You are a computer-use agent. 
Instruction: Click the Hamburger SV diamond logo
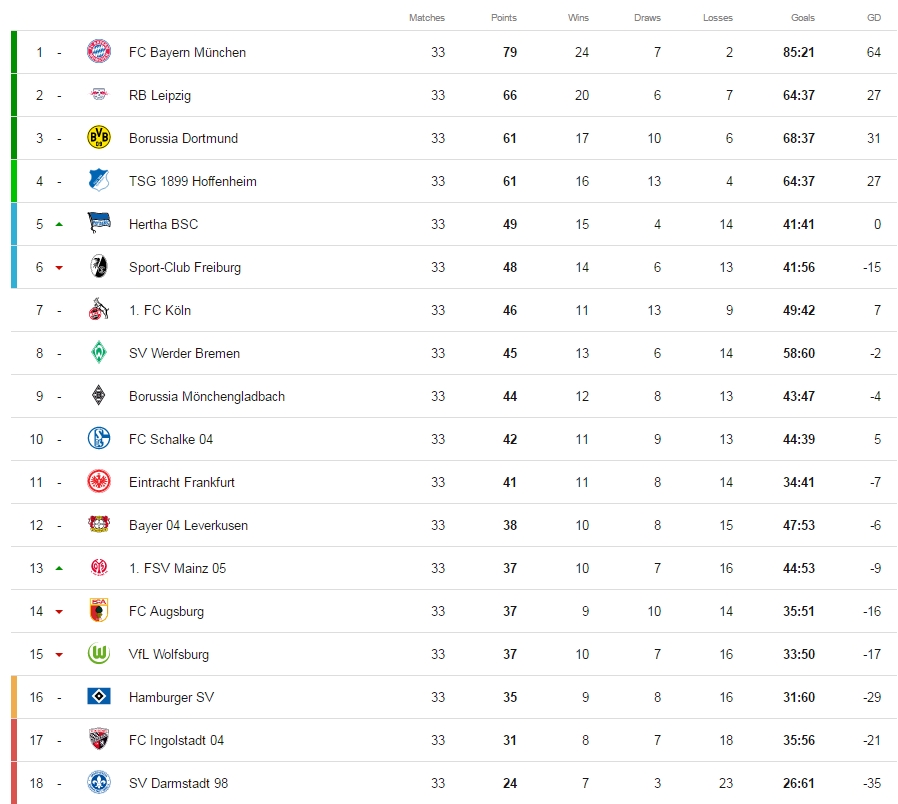click(99, 697)
